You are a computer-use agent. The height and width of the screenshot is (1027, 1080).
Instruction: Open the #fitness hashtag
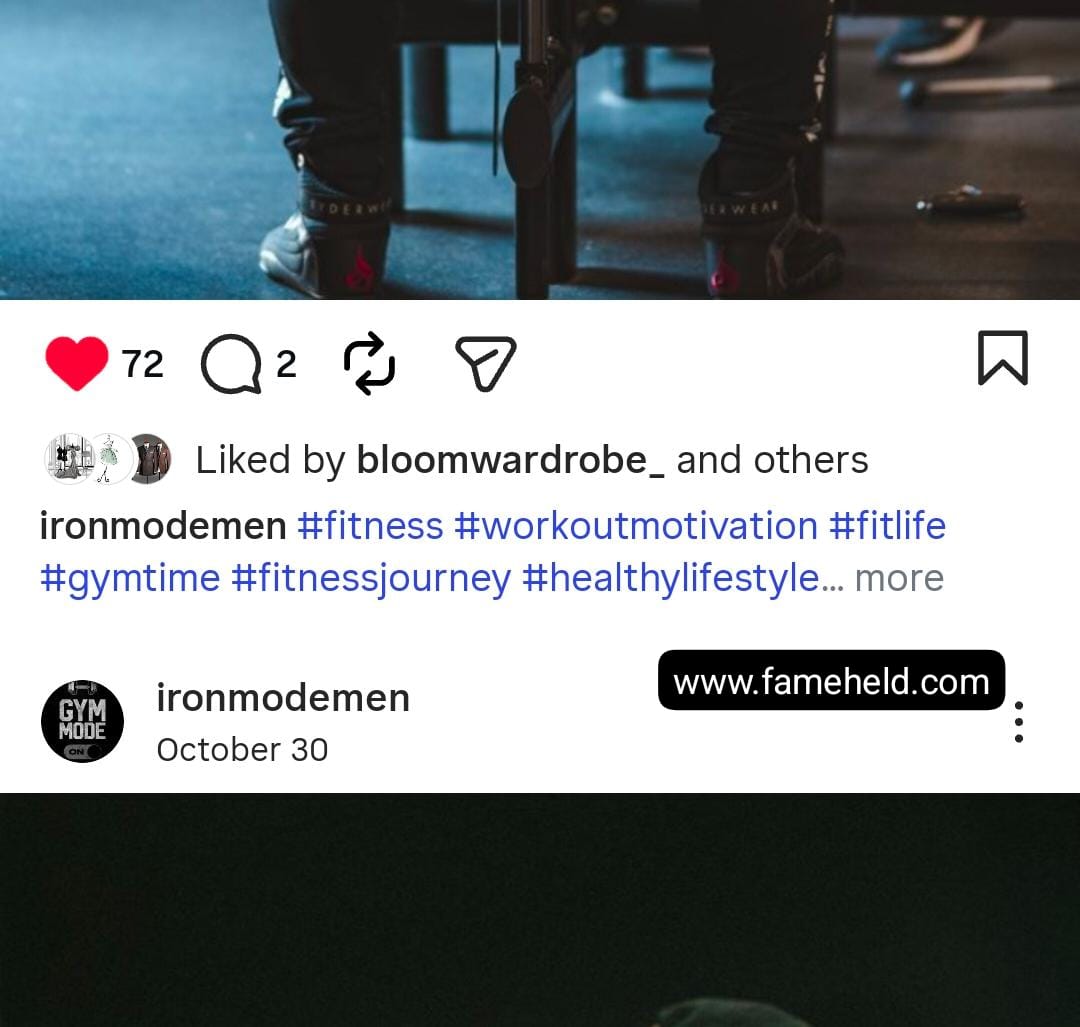click(370, 526)
